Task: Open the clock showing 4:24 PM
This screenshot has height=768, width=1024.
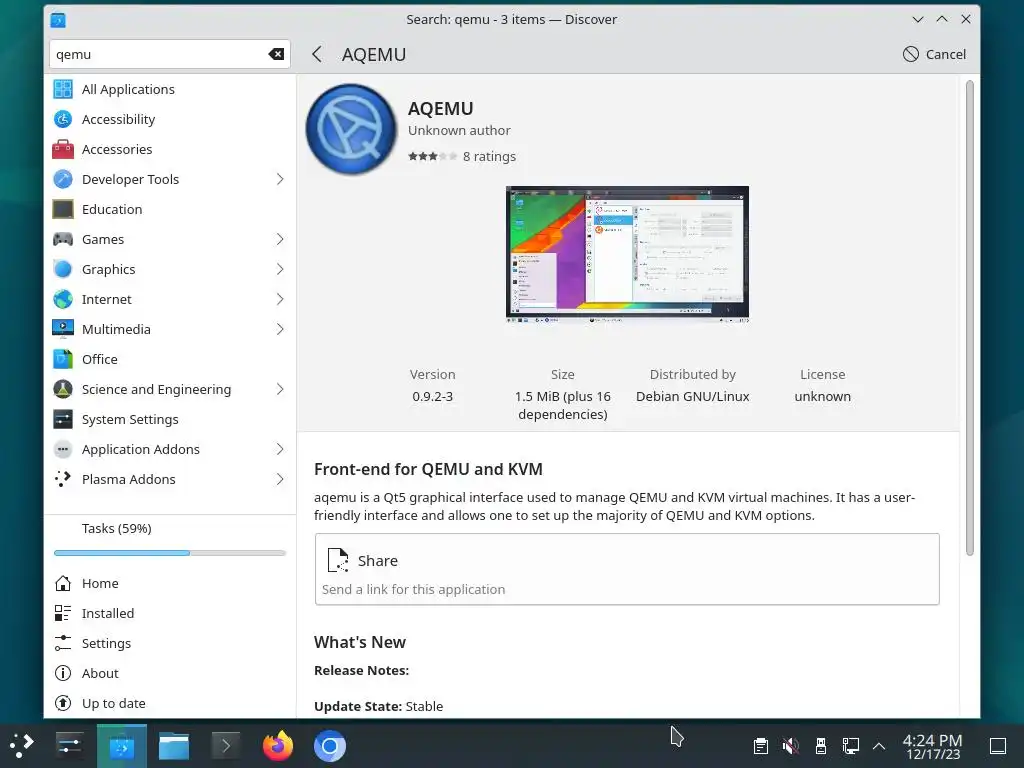Action: pyautogui.click(x=933, y=746)
